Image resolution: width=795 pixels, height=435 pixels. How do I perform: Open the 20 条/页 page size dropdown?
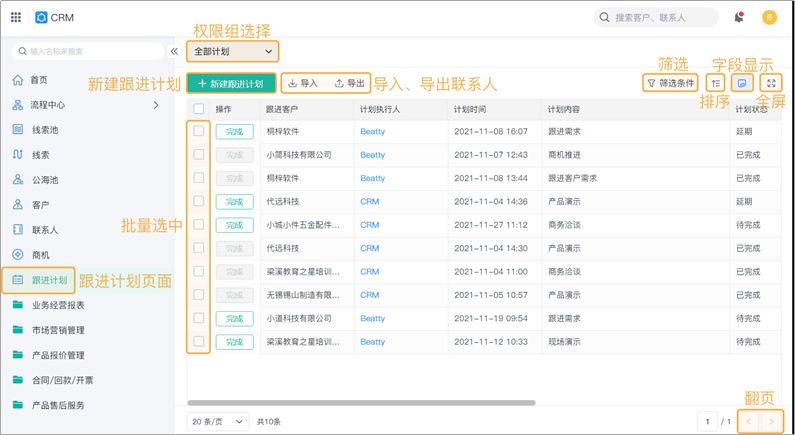click(218, 421)
